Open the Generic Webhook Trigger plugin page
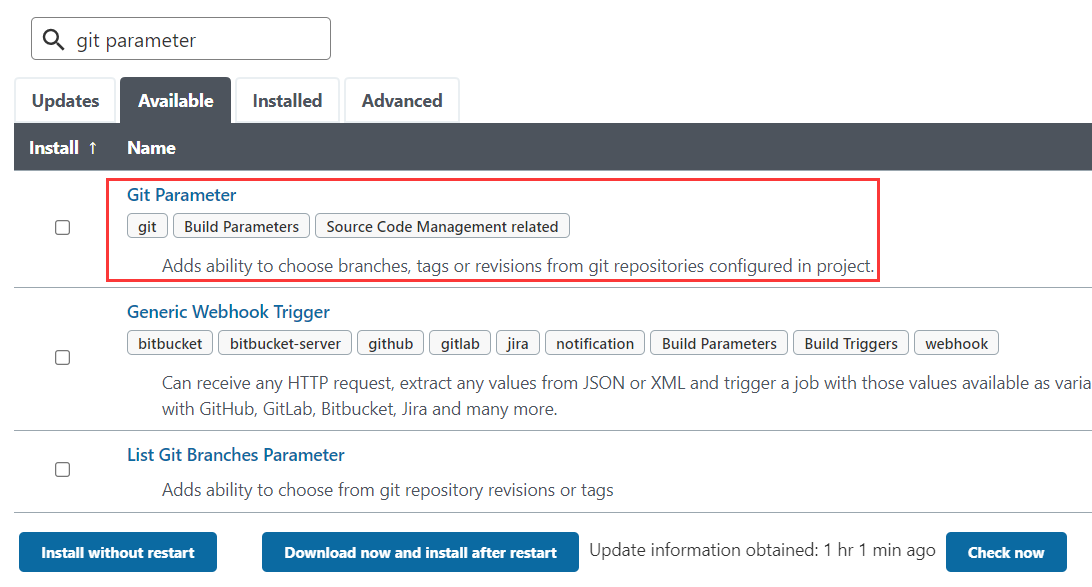 click(228, 312)
